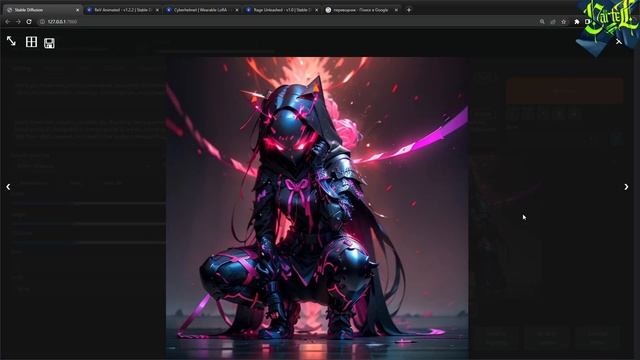The width and height of the screenshot is (640, 360).
Task: Close the Rage Unleashed tab
Action: pos(316,10)
